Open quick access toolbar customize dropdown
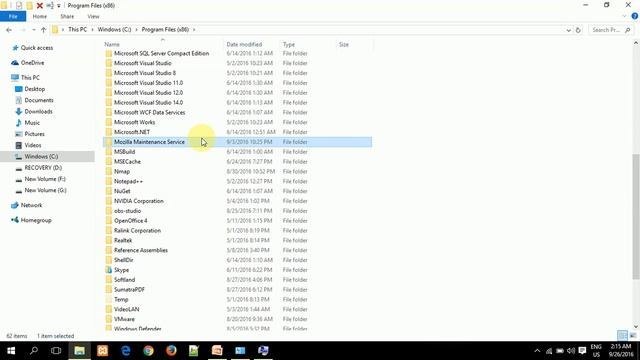Screen dimensions: 640x360 click(58, 6)
